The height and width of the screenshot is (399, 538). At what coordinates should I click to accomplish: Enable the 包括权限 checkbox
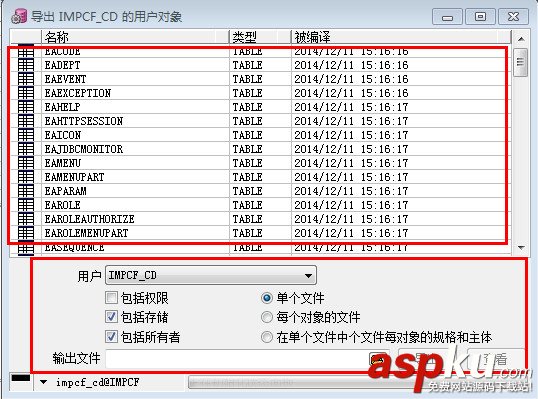[111, 297]
